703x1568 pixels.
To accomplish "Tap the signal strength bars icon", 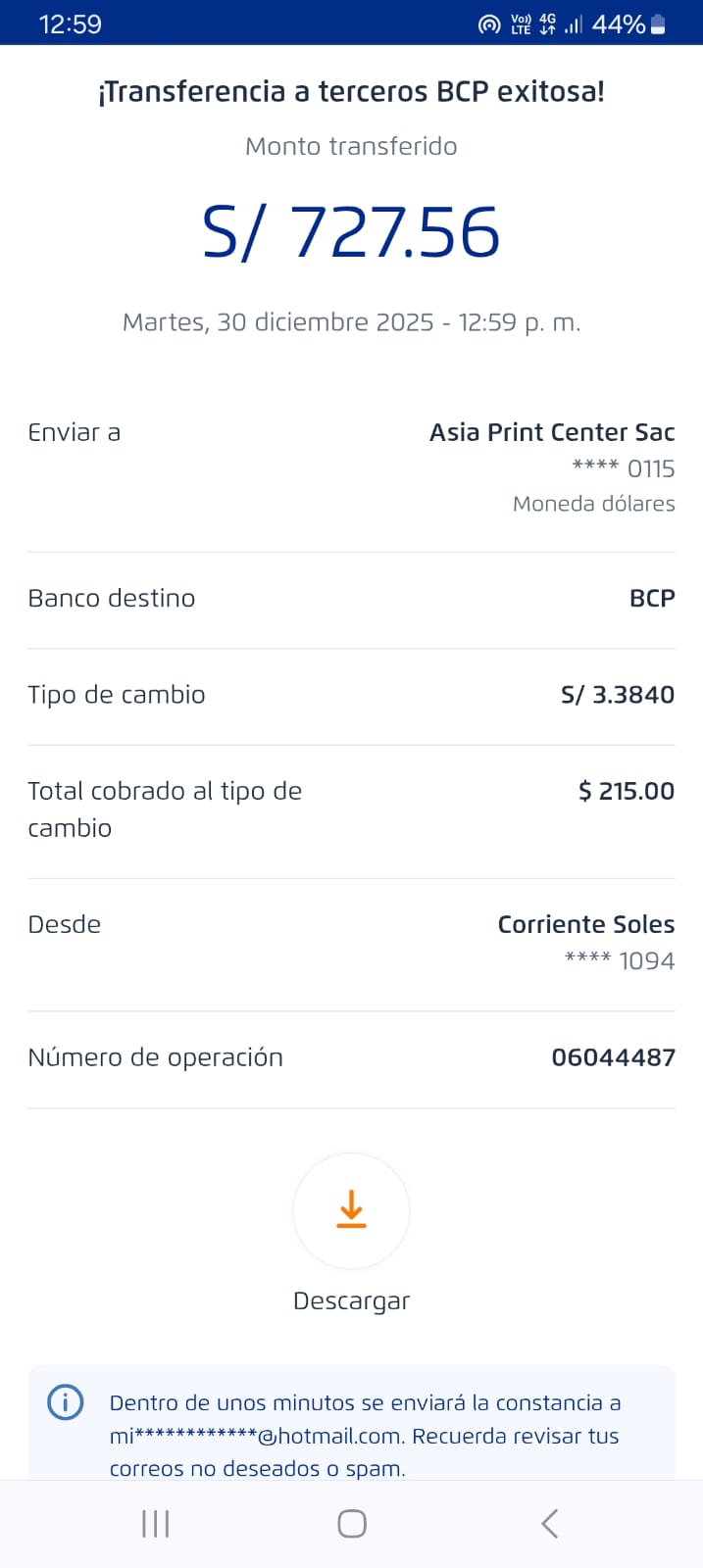I will pos(574,24).
